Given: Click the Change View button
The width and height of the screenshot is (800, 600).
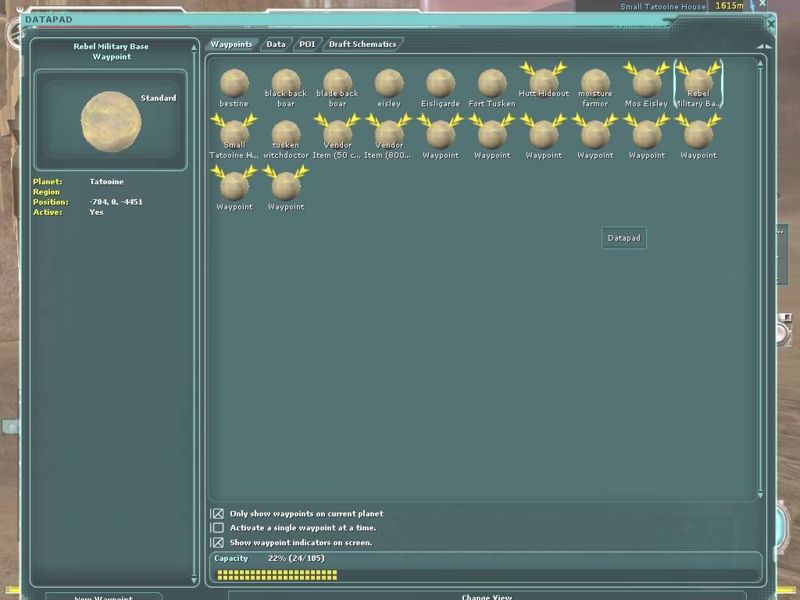Looking at the screenshot, I should 488,596.
